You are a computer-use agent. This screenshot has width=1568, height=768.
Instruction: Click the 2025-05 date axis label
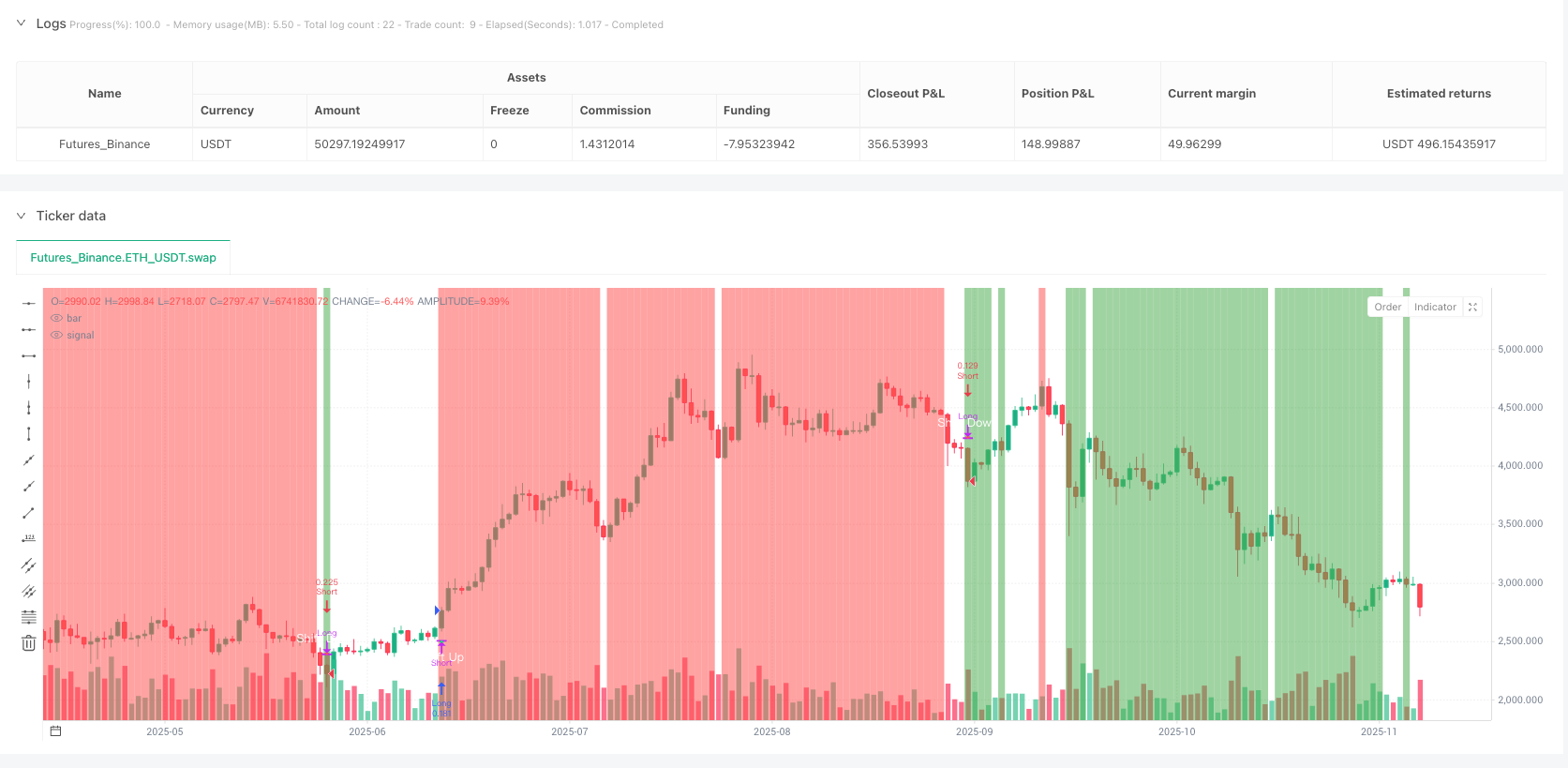tap(165, 731)
